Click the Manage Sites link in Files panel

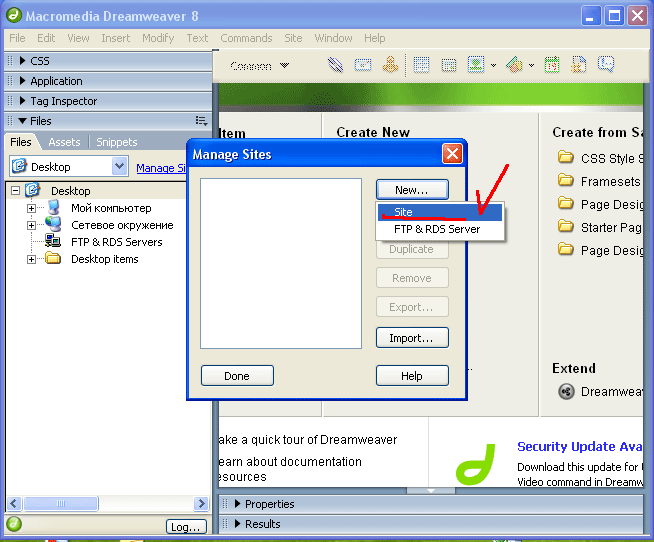point(161,168)
